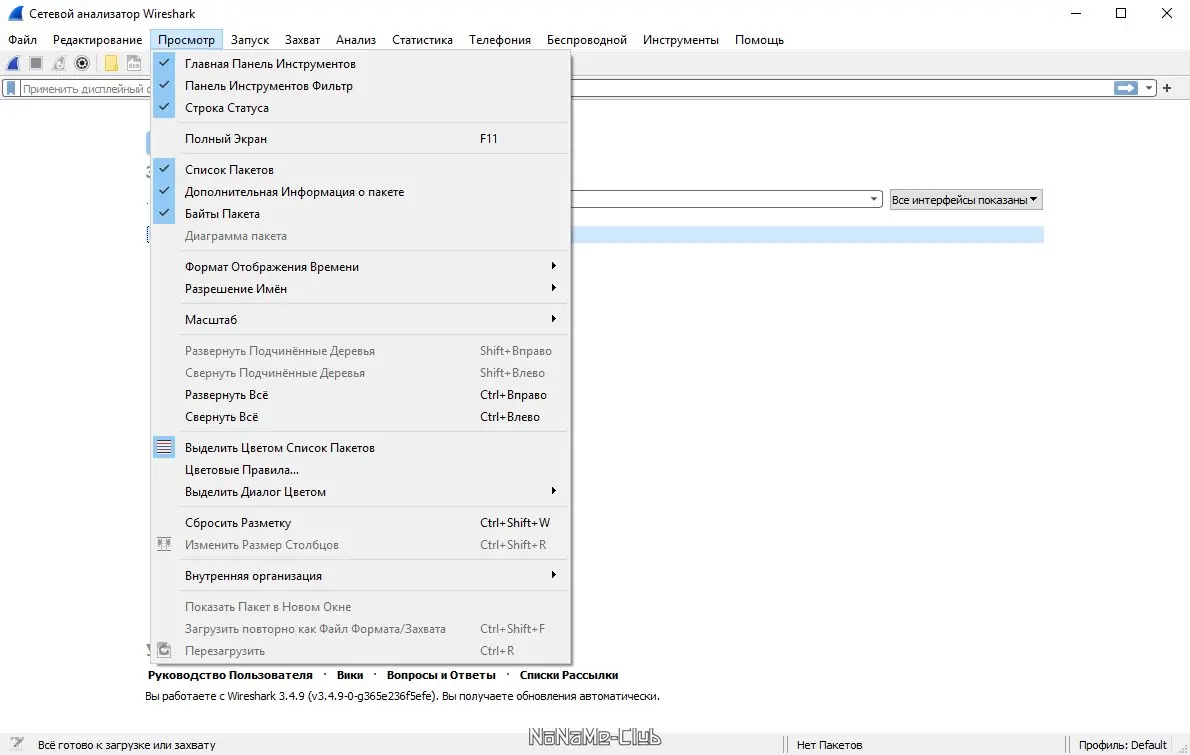Choose Свернуть Всё from the menu
Image resolution: width=1190 pixels, height=755 pixels.
point(360,417)
